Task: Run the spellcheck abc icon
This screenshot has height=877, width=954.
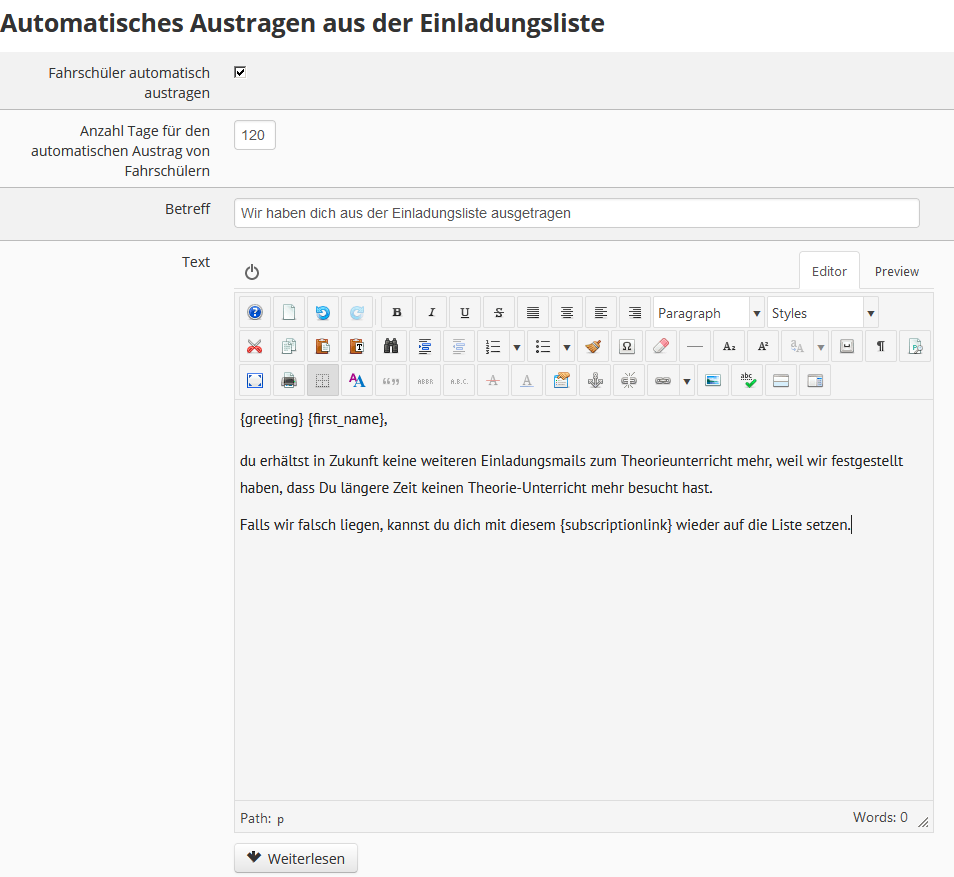Action: coord(746,381)
